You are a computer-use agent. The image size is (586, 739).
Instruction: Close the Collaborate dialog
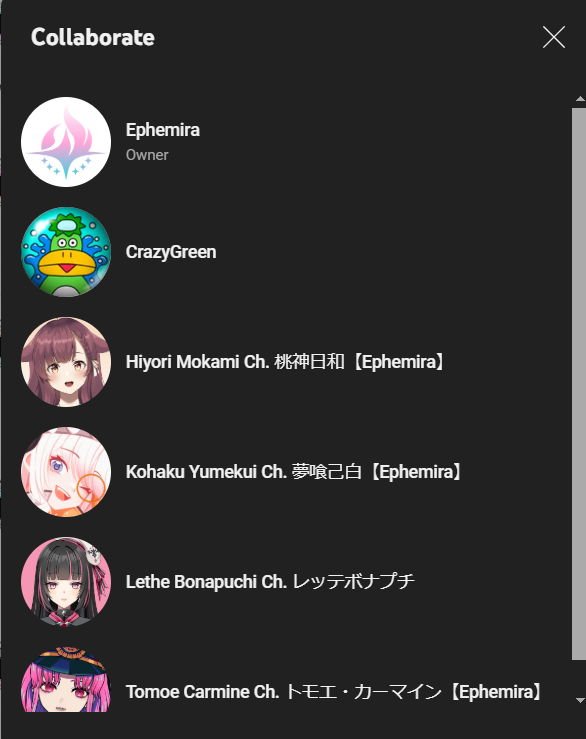click(x=553, y=37)
